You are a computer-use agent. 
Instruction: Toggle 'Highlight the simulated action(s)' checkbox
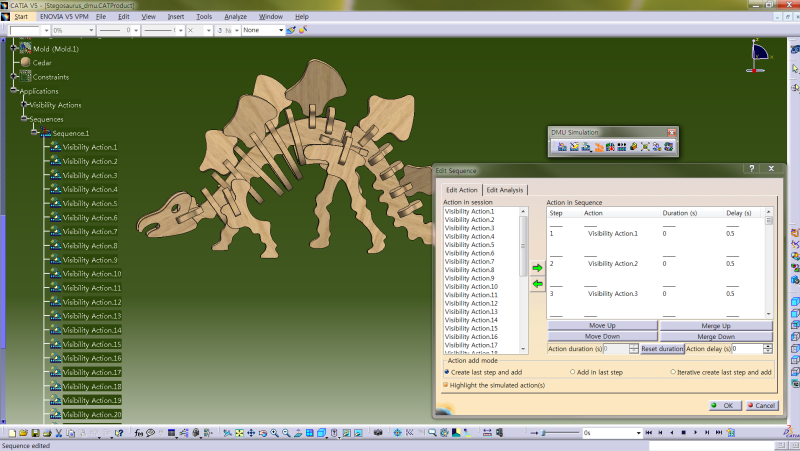click(x=446, y=384)
